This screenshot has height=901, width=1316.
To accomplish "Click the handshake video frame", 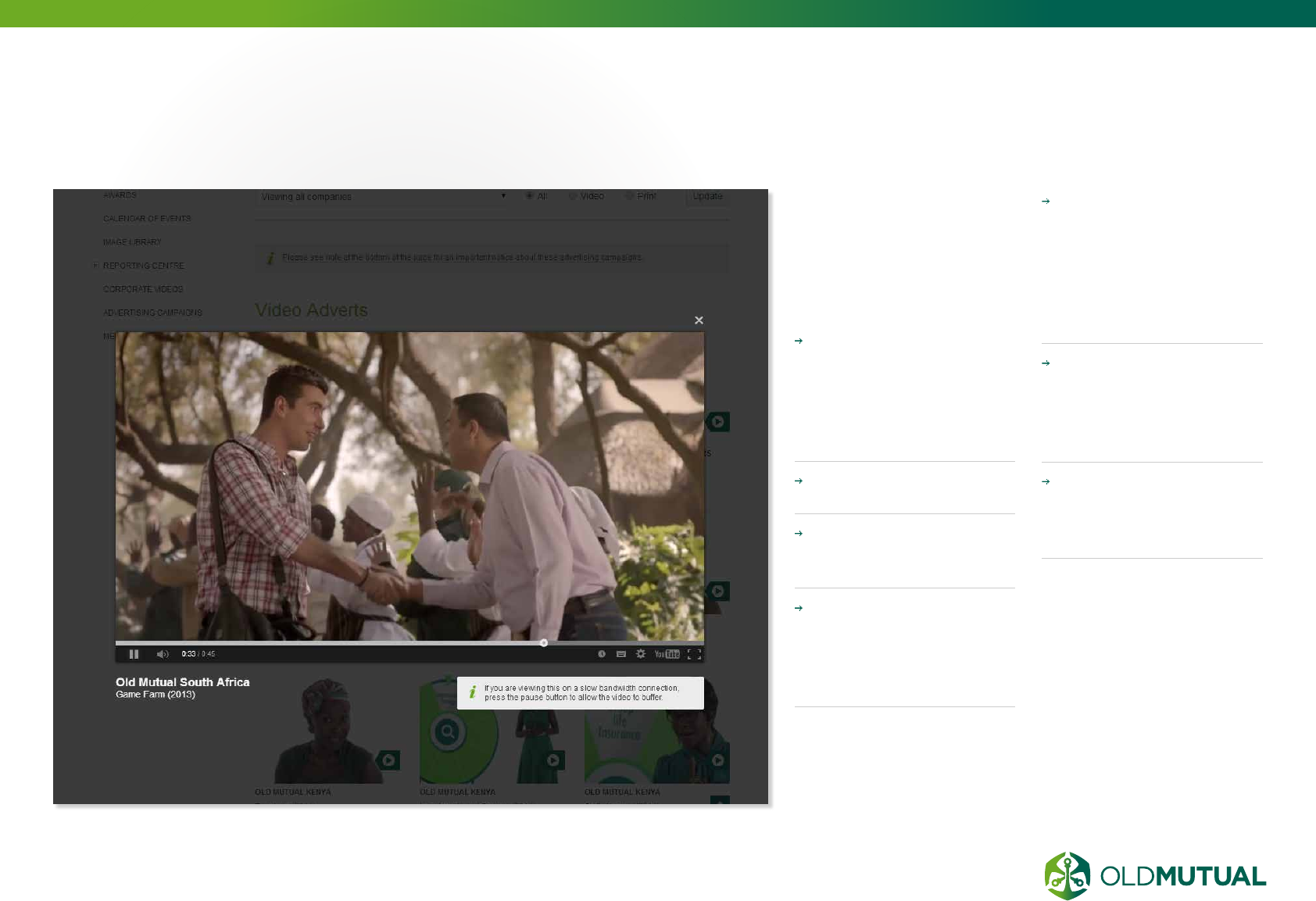I will pos(409,486).
